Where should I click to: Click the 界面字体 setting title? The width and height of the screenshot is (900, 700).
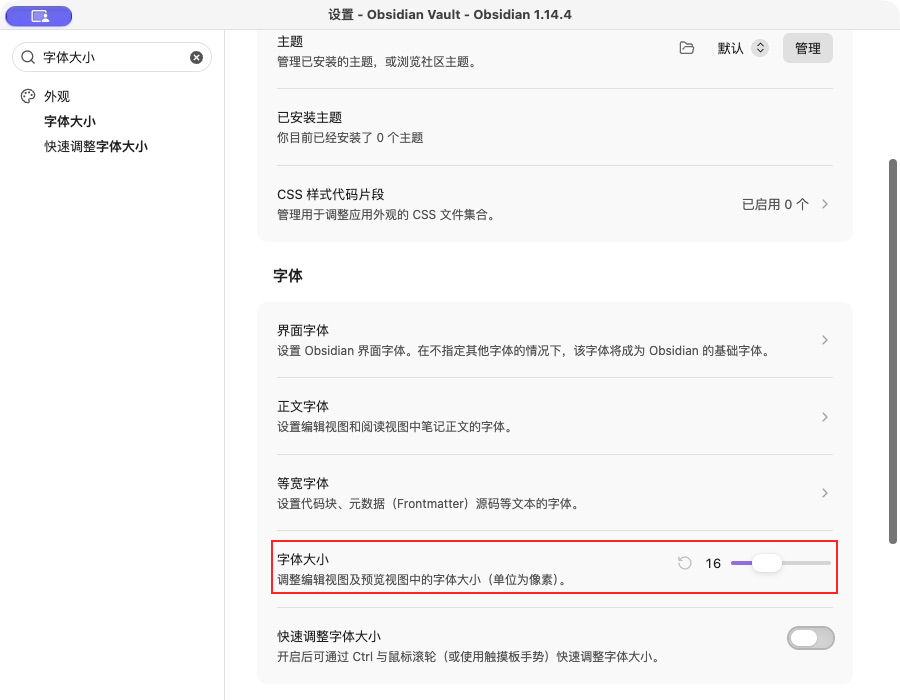(303, 331)
